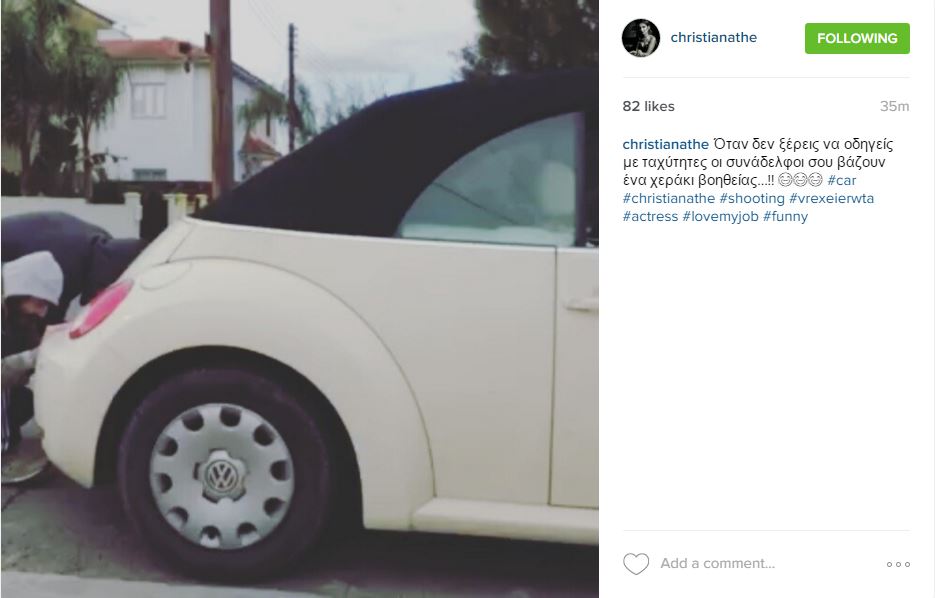Open christianathe username link in header
This screenshot has width=935, height=598.
(x=713, y=38)
